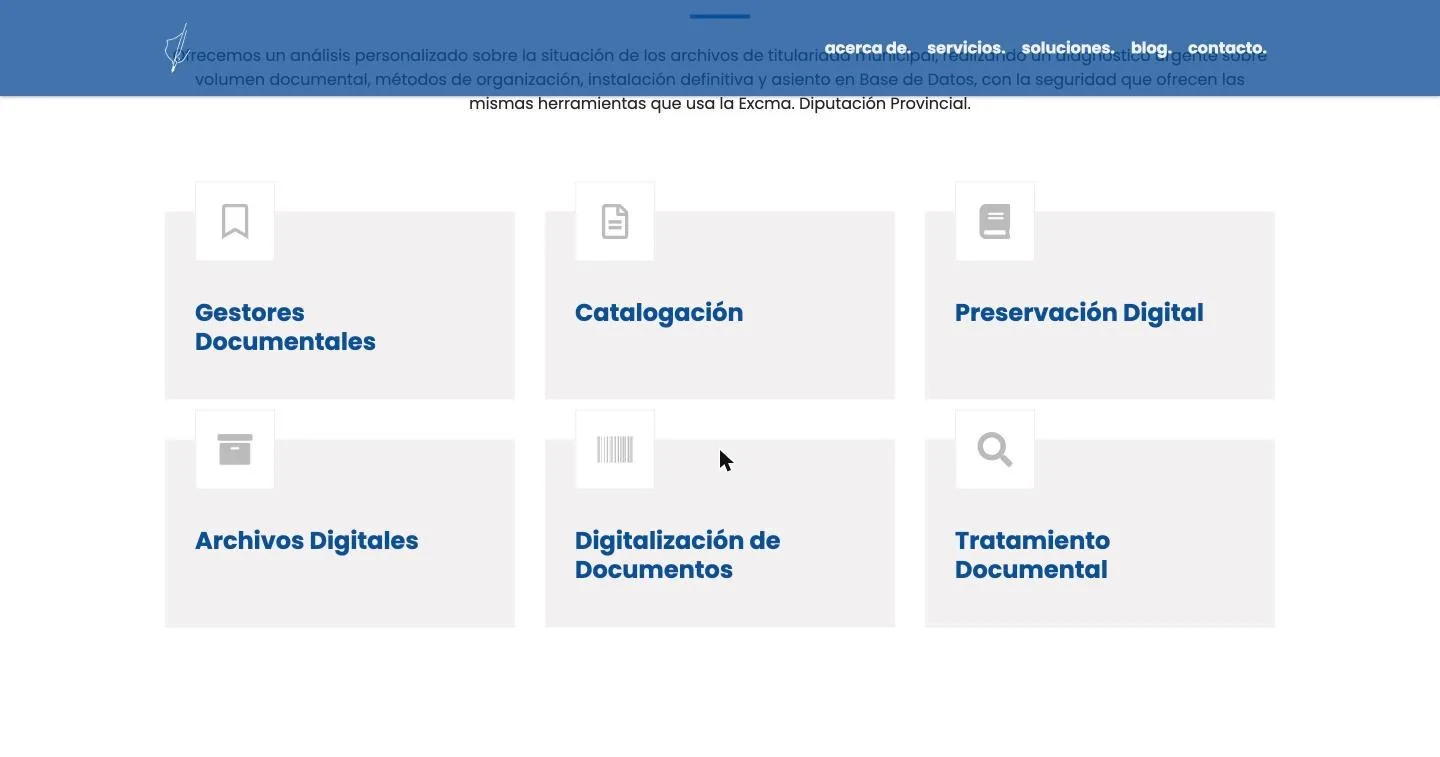Click the archive box icon for Archivos Digitales

235,449
